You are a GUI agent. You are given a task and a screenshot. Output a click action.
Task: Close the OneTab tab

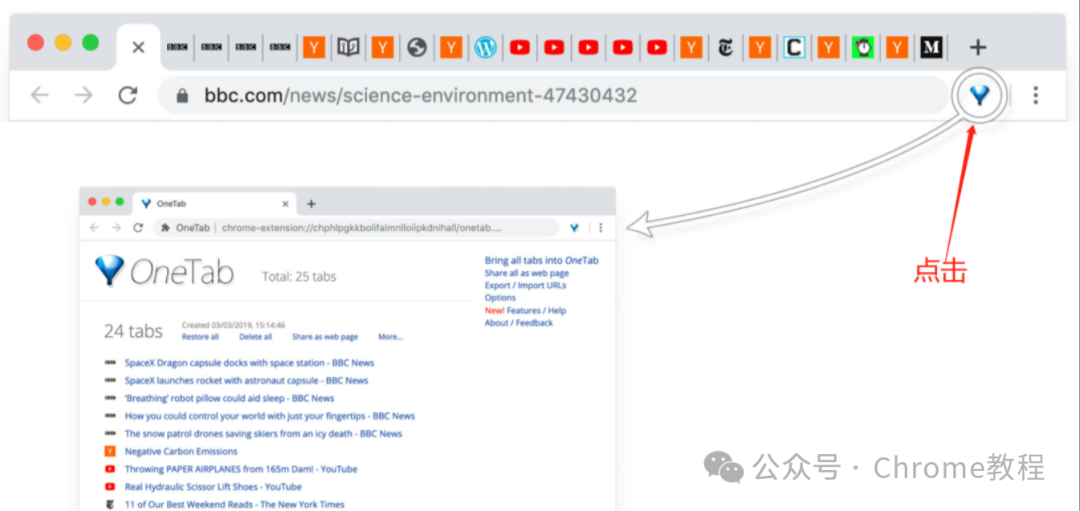[x=286, y=204]
